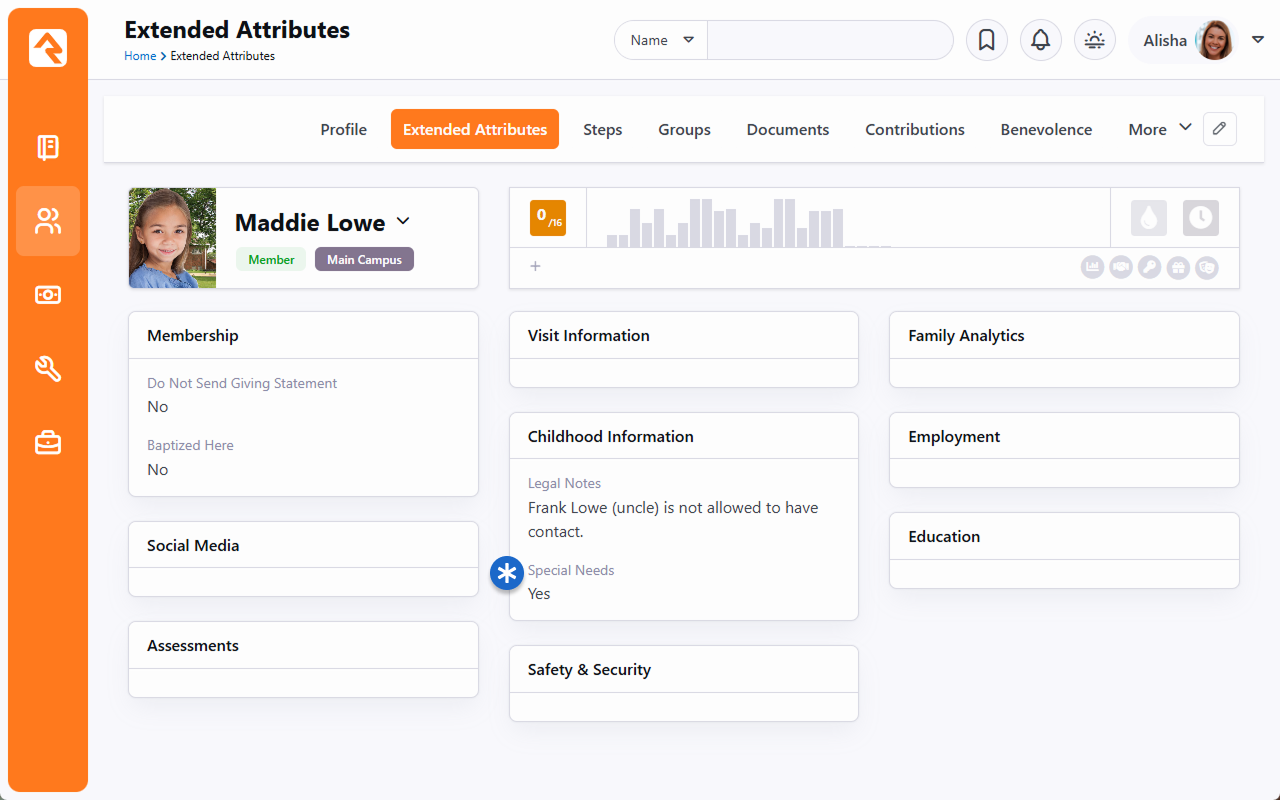
Task: Switch to the Contributions tab
Action: point(914,129)
